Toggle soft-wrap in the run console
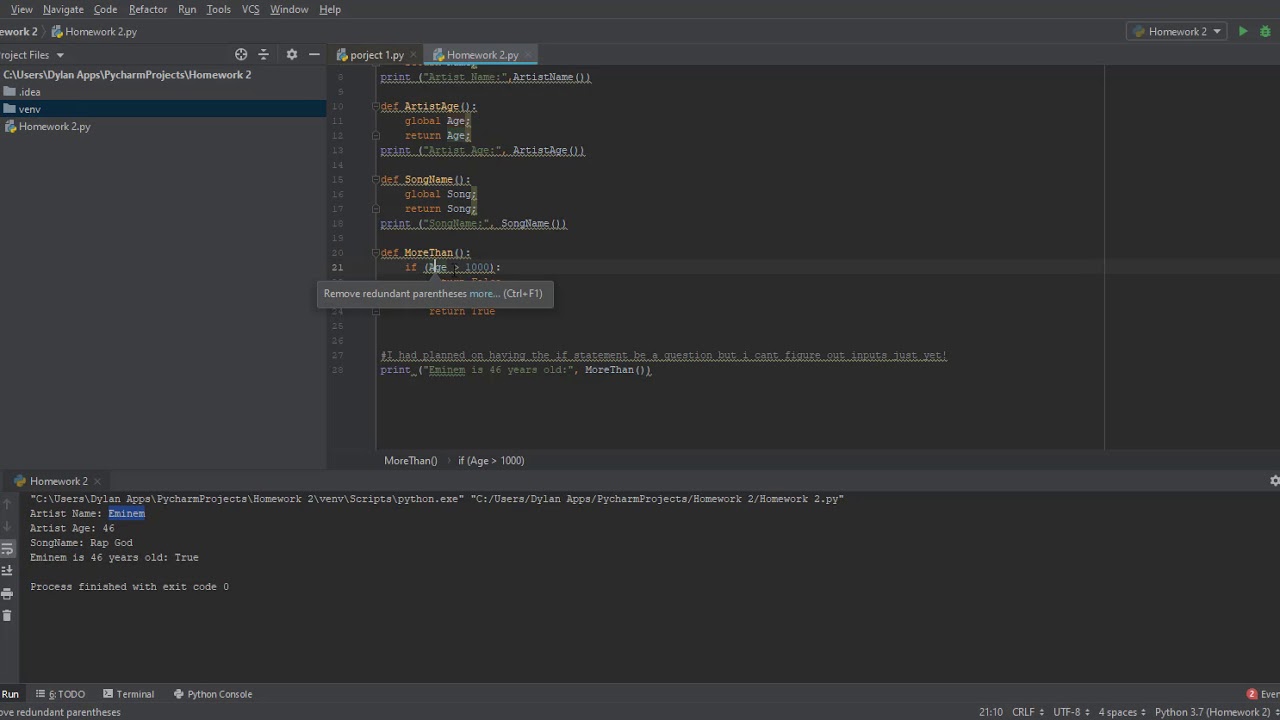The height and width of the screenshot is (720, 1280). click(7, 549)
